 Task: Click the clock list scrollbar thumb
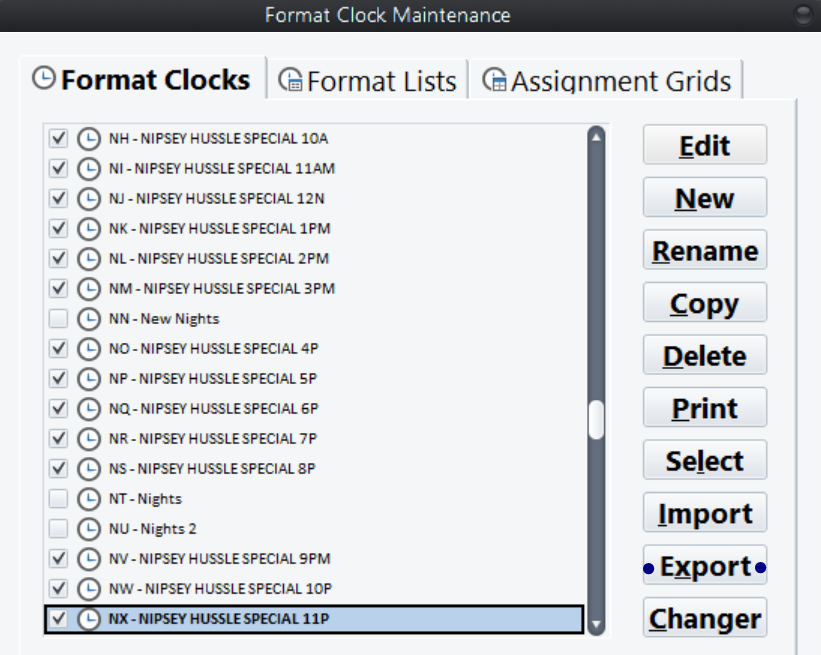596,419
